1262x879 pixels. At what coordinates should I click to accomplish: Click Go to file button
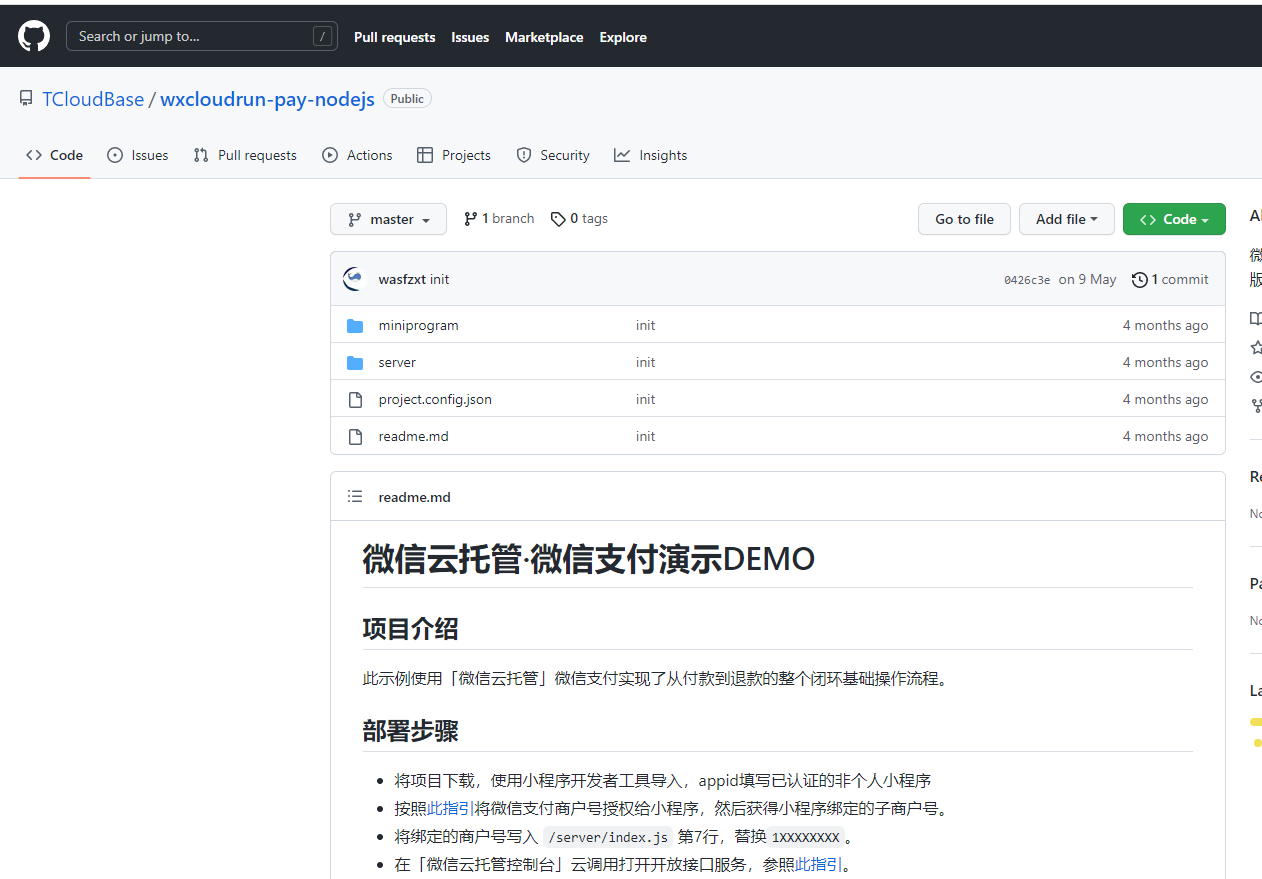tap(964, 219)
